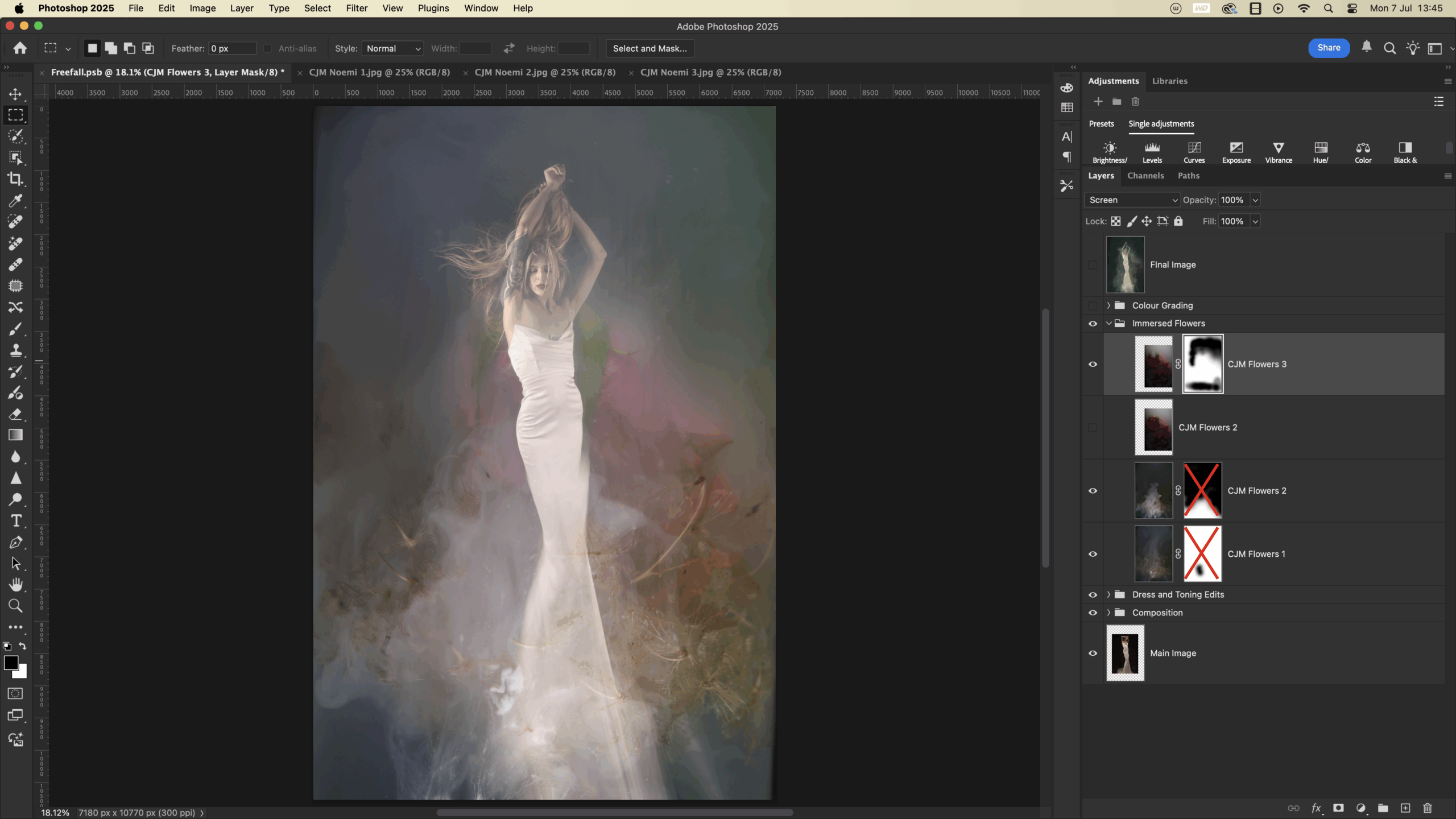
Task: Open the Screen blend mode dropdown
Action: (x=1132, y=200)
